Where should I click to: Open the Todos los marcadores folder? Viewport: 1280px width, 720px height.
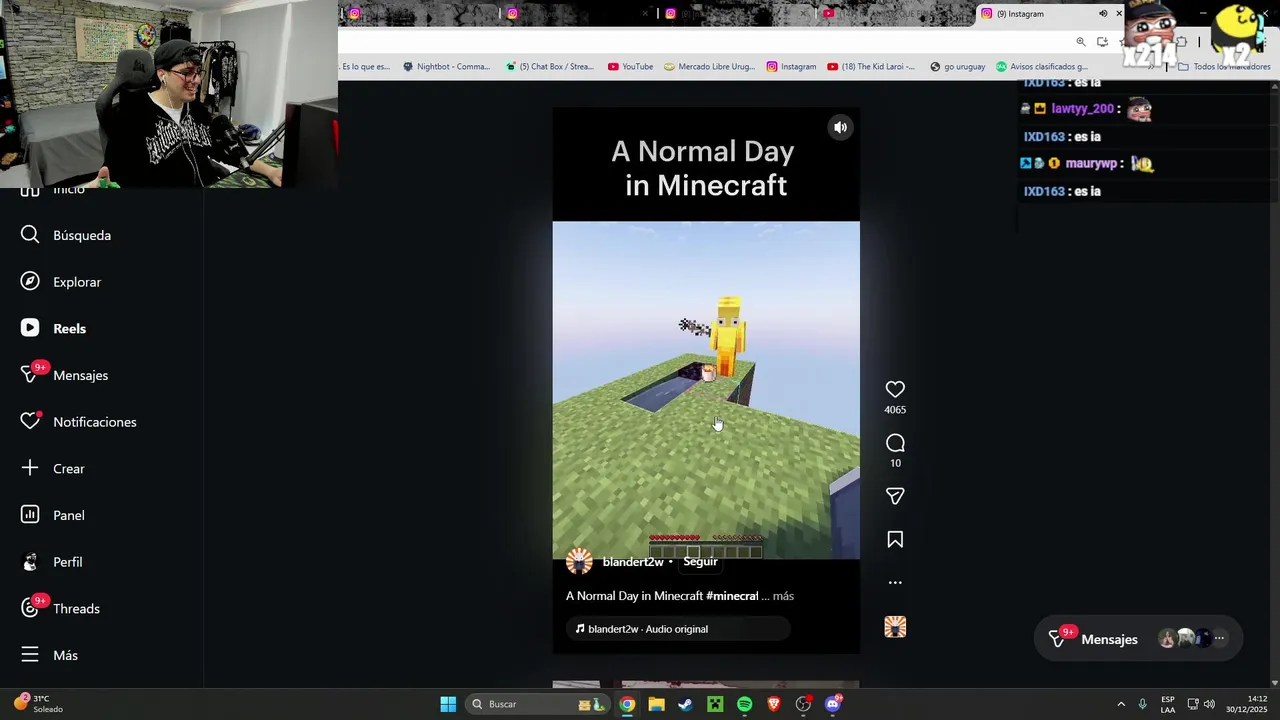(x=1224, y=67)
